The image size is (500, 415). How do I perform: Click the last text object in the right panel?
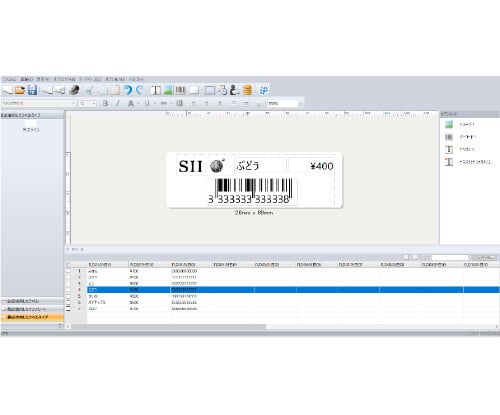point(468,162)
